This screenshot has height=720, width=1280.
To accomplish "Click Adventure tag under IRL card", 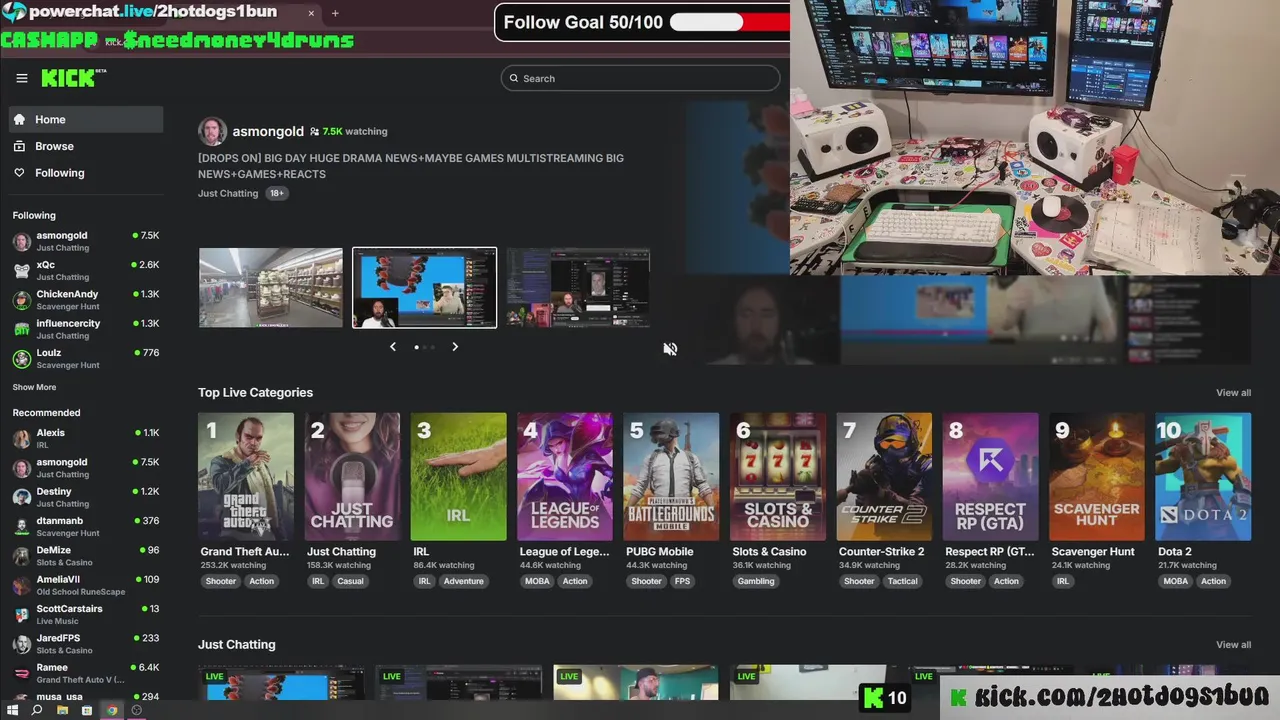I will pos(464,581).
